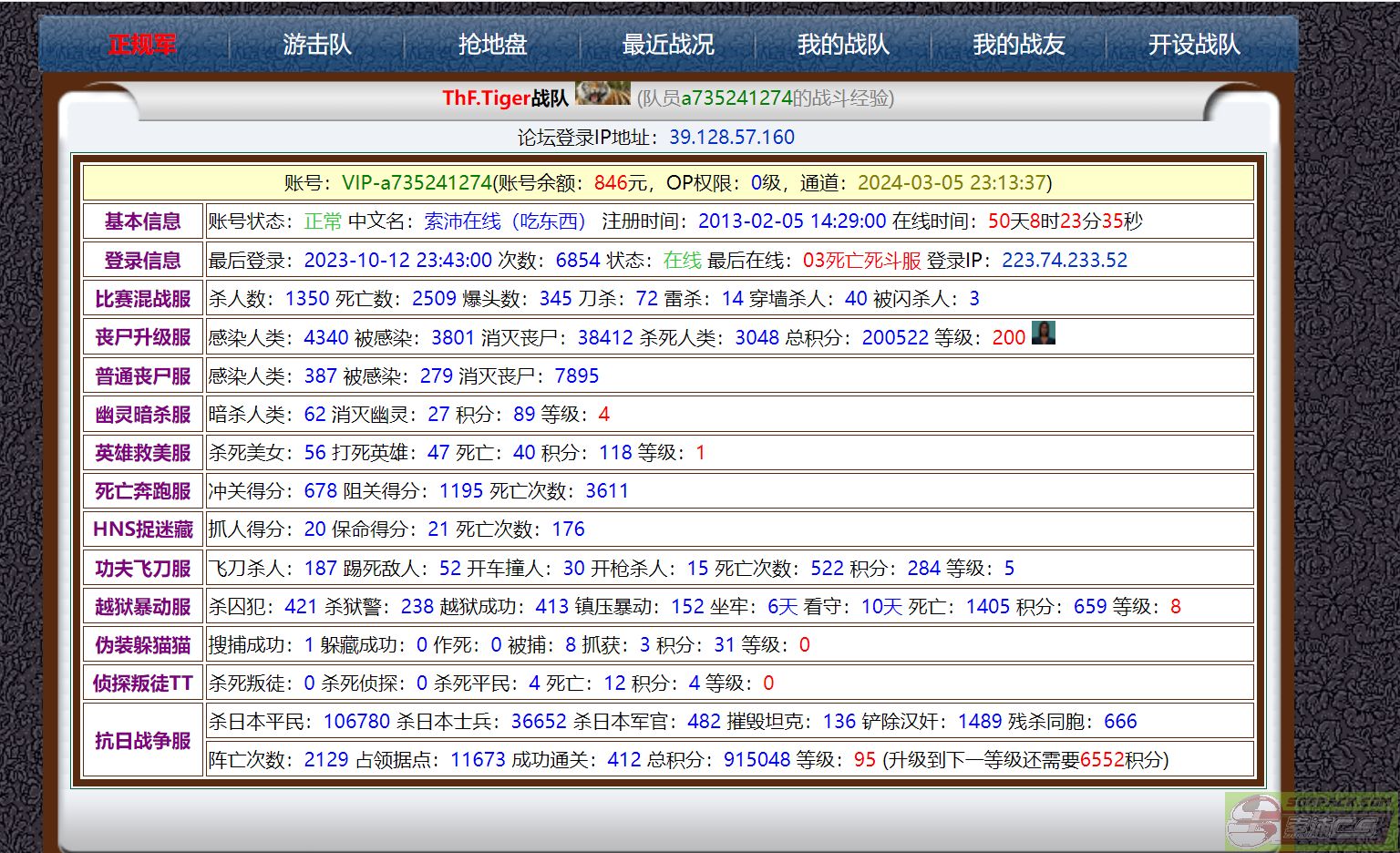Click death count 176 in HNS捉迷藏
Viewport: 1400px width, 853px height.
tap(569, 529)
